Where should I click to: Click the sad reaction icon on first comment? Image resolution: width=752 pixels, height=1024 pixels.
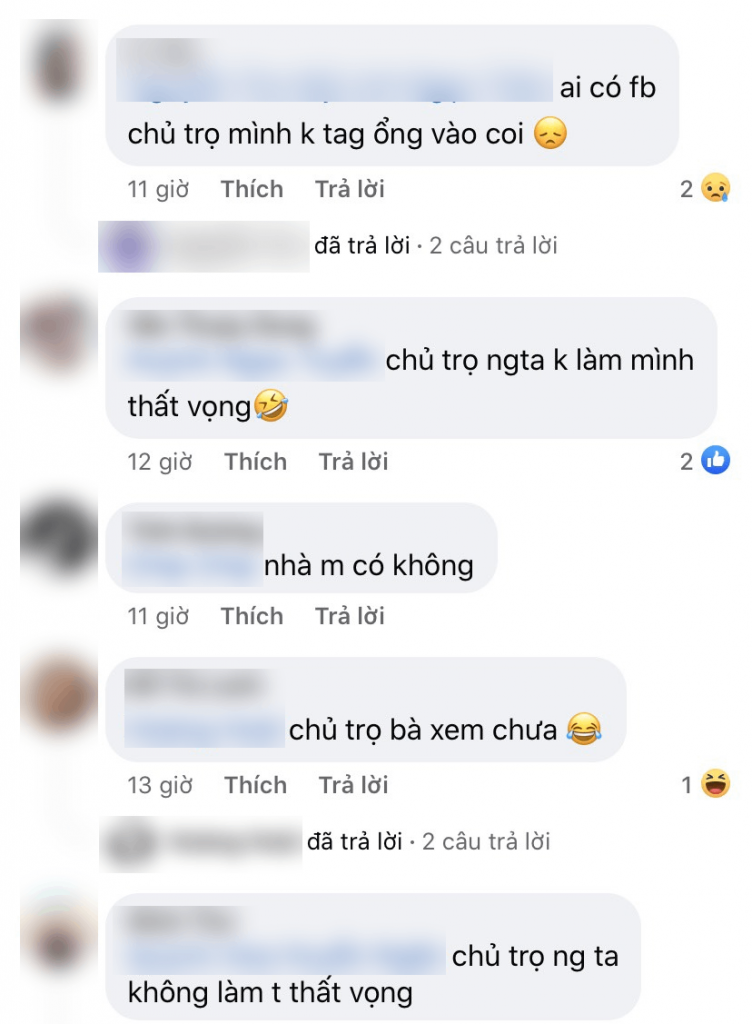coord(715,189)
